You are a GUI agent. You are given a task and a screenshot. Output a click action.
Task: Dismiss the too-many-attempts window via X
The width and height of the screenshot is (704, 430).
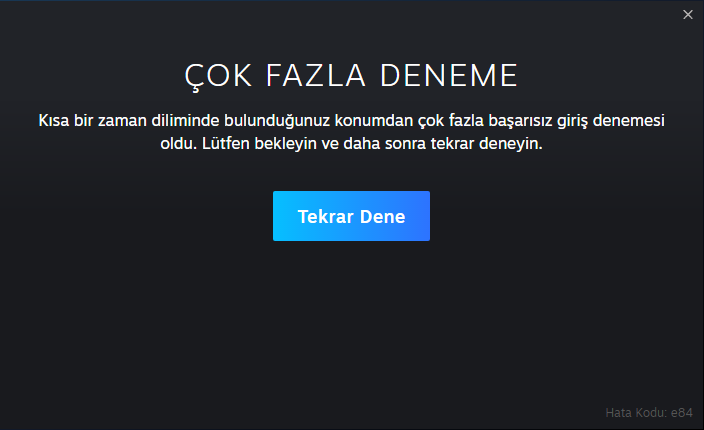point(687,15)
